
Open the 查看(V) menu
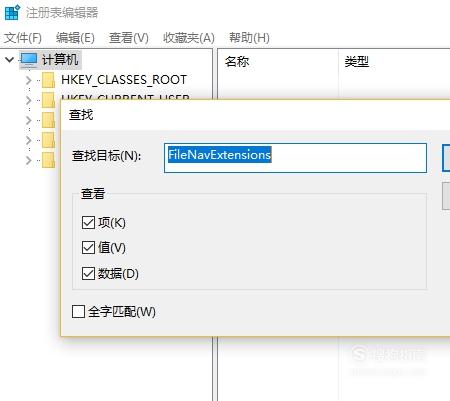coord(129,38)
